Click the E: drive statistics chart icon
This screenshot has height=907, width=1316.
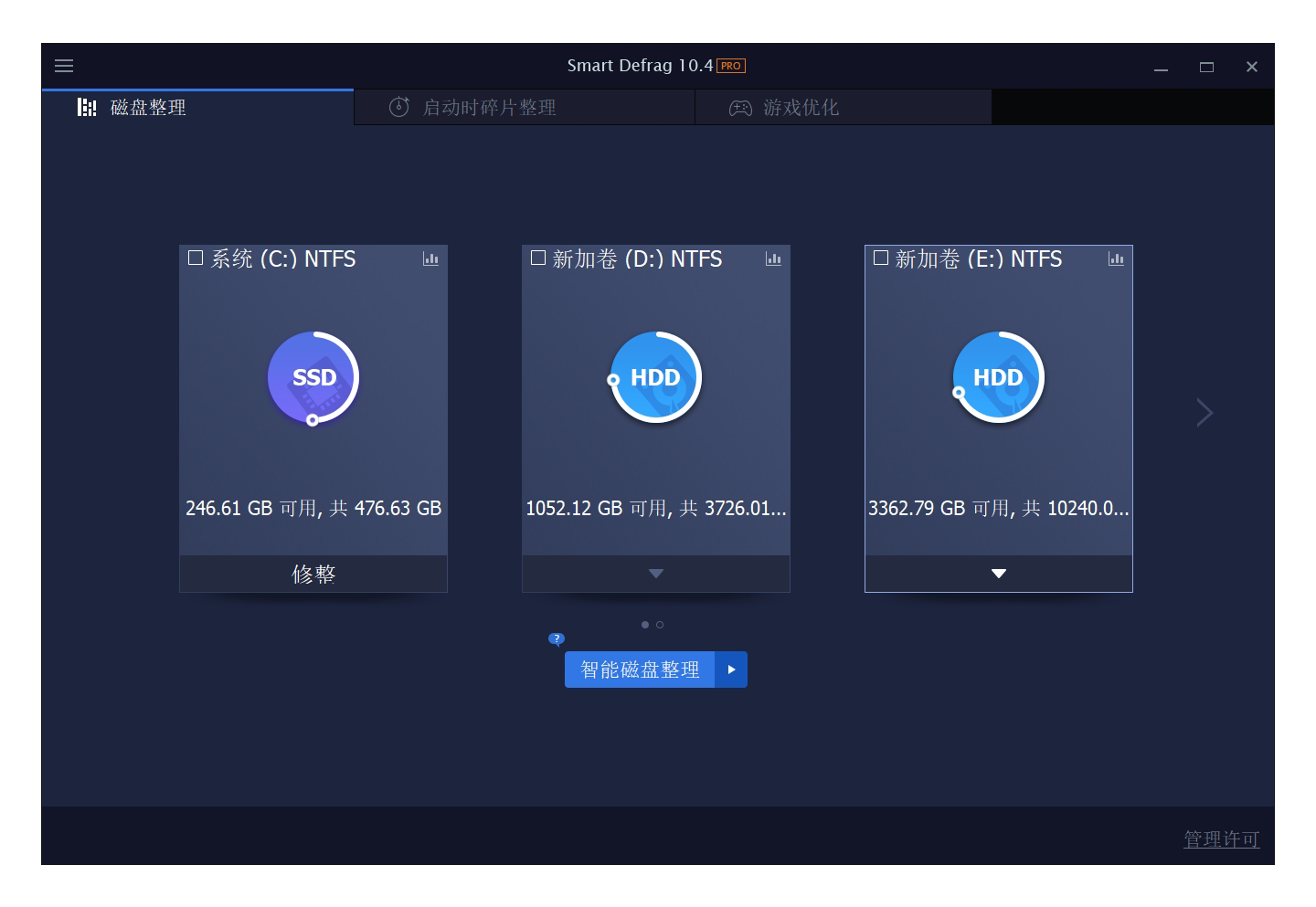pos(1116,259)
